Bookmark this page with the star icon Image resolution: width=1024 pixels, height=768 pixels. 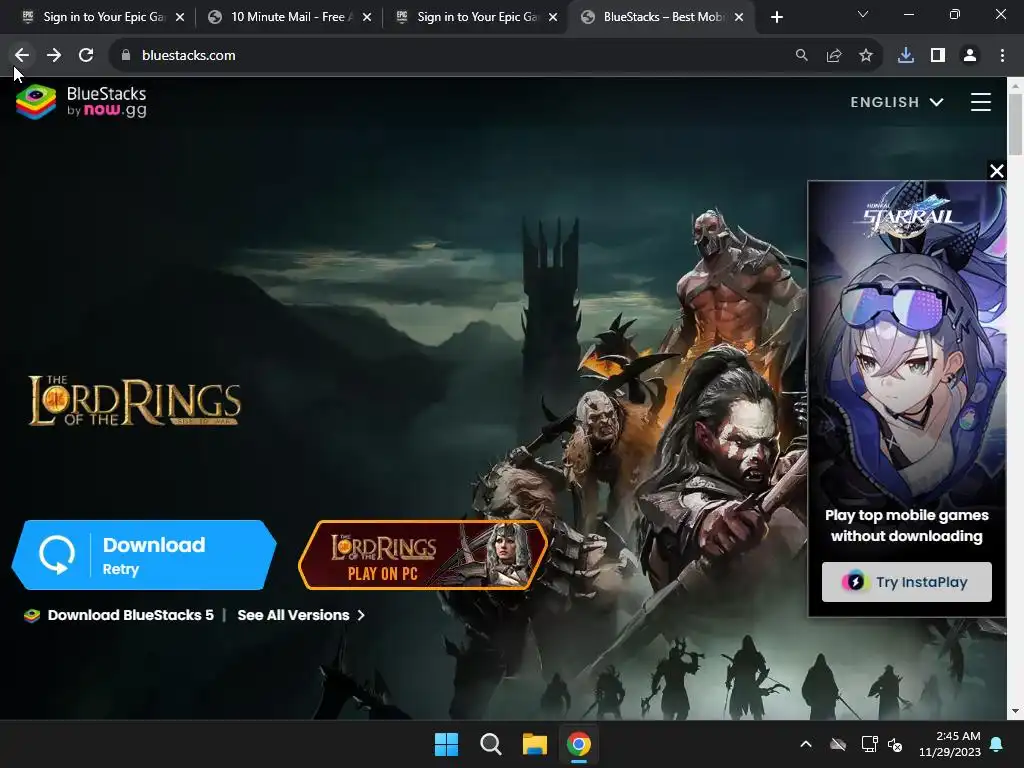(x=866, y=56)
